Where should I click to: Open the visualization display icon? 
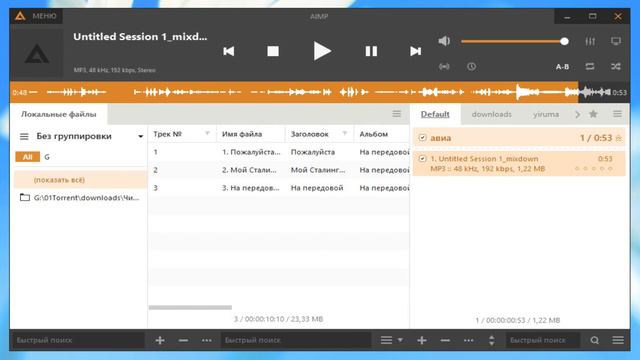point(616,41)
